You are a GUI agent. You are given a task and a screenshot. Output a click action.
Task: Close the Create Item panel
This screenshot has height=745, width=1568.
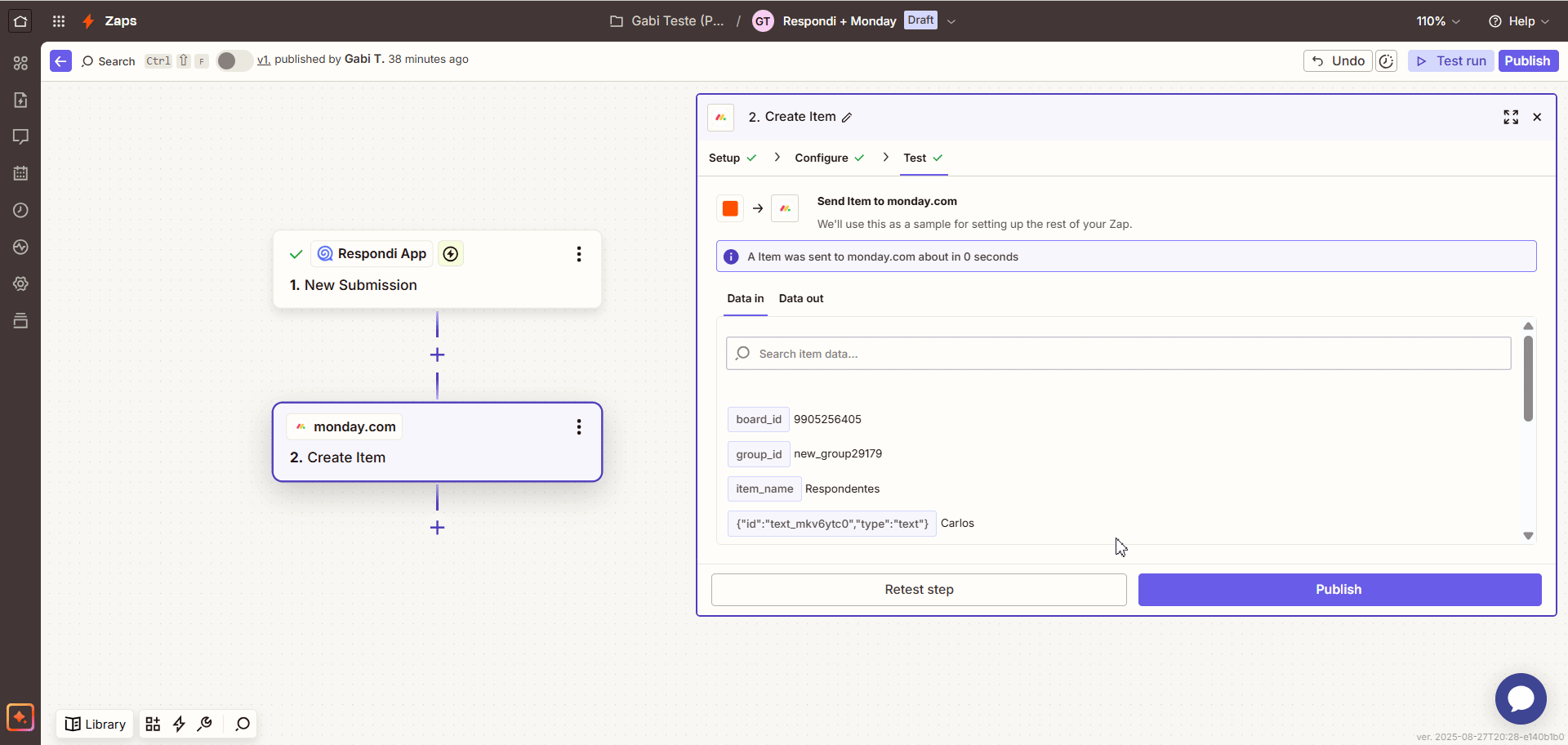[1537, 117]
